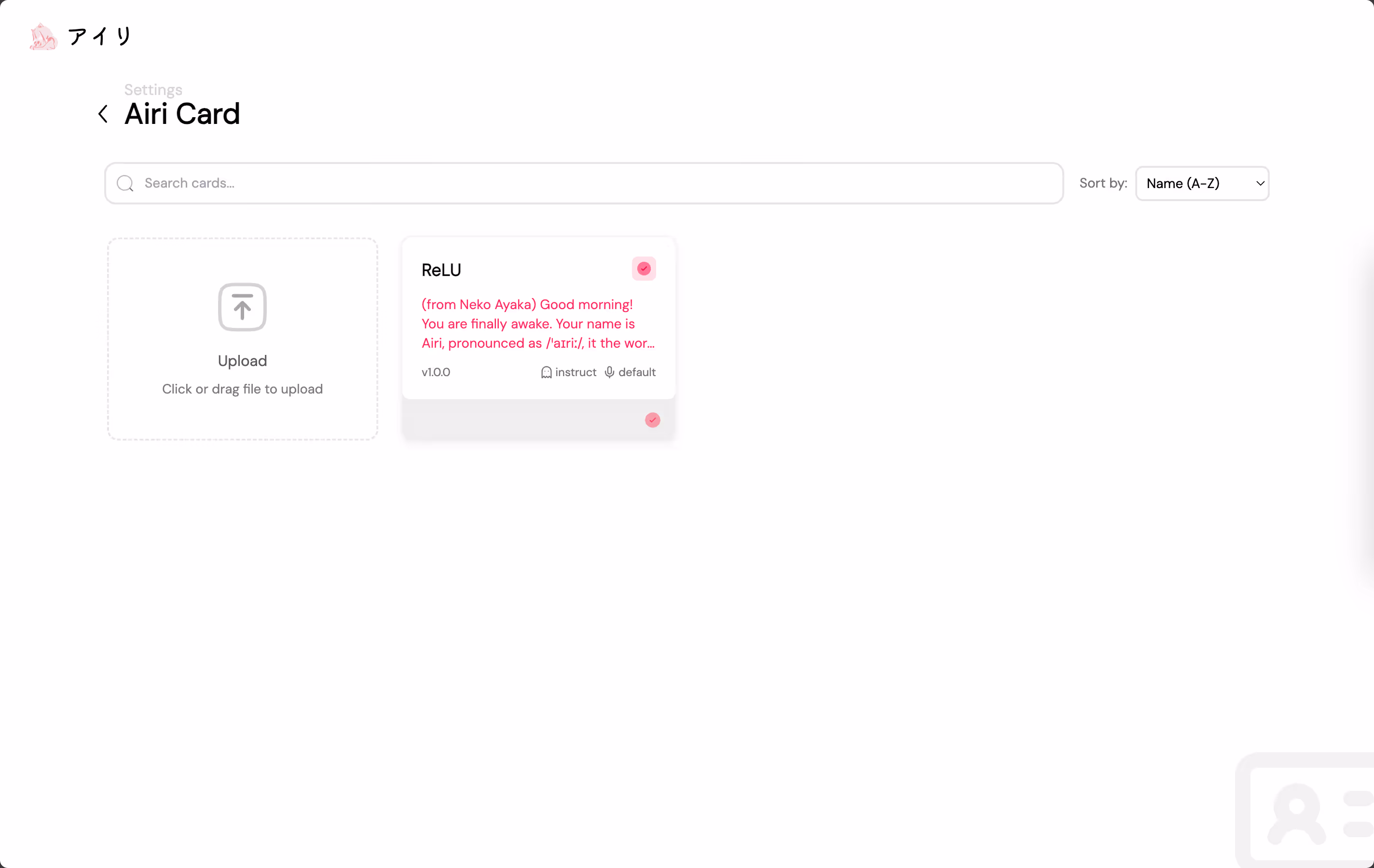The width and height of the screenshot is (1374, 868).
Task: Select the ReLU card title
Action: 441,271
